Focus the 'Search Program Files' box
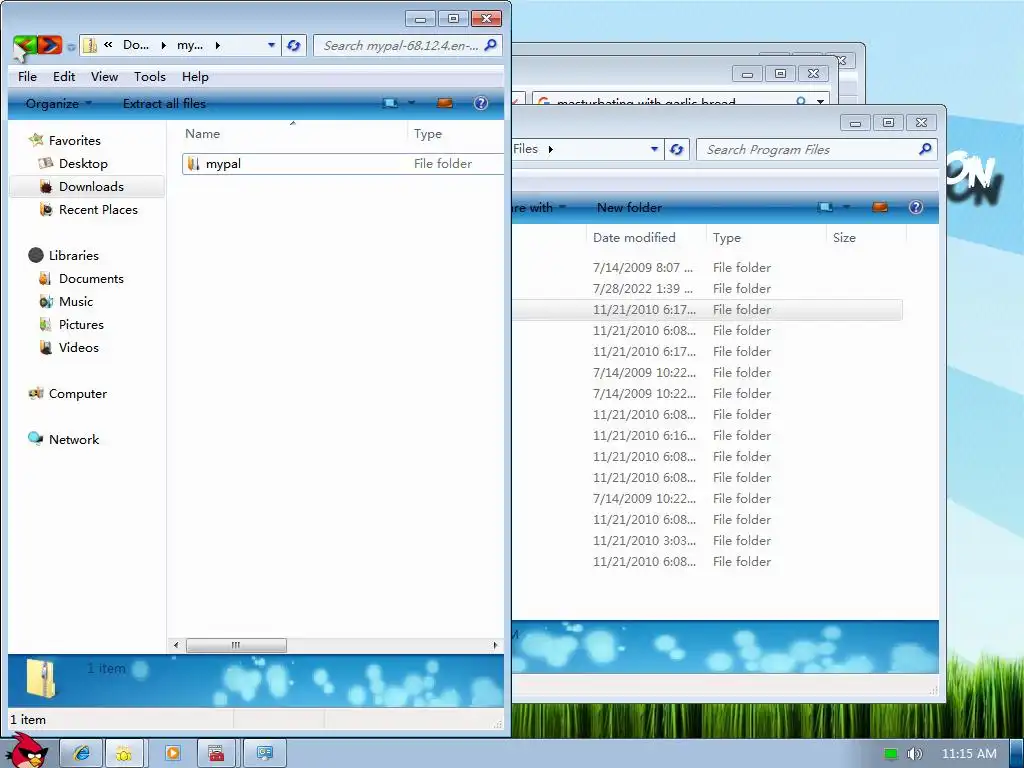 (816, 150)
